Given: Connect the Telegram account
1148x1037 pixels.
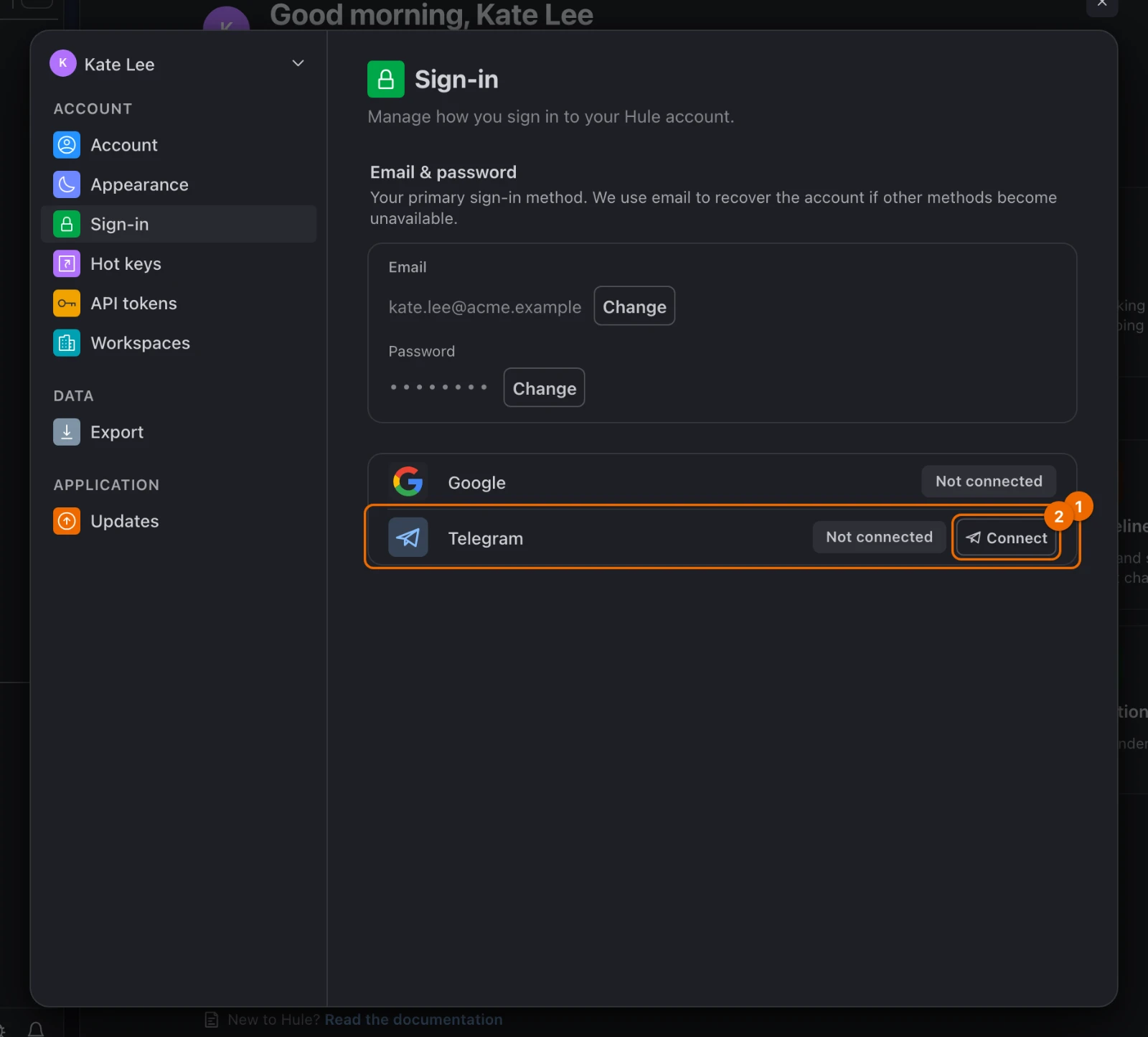Looking at the screenshot, I should pyautogui.click(x=1006, y=538).
